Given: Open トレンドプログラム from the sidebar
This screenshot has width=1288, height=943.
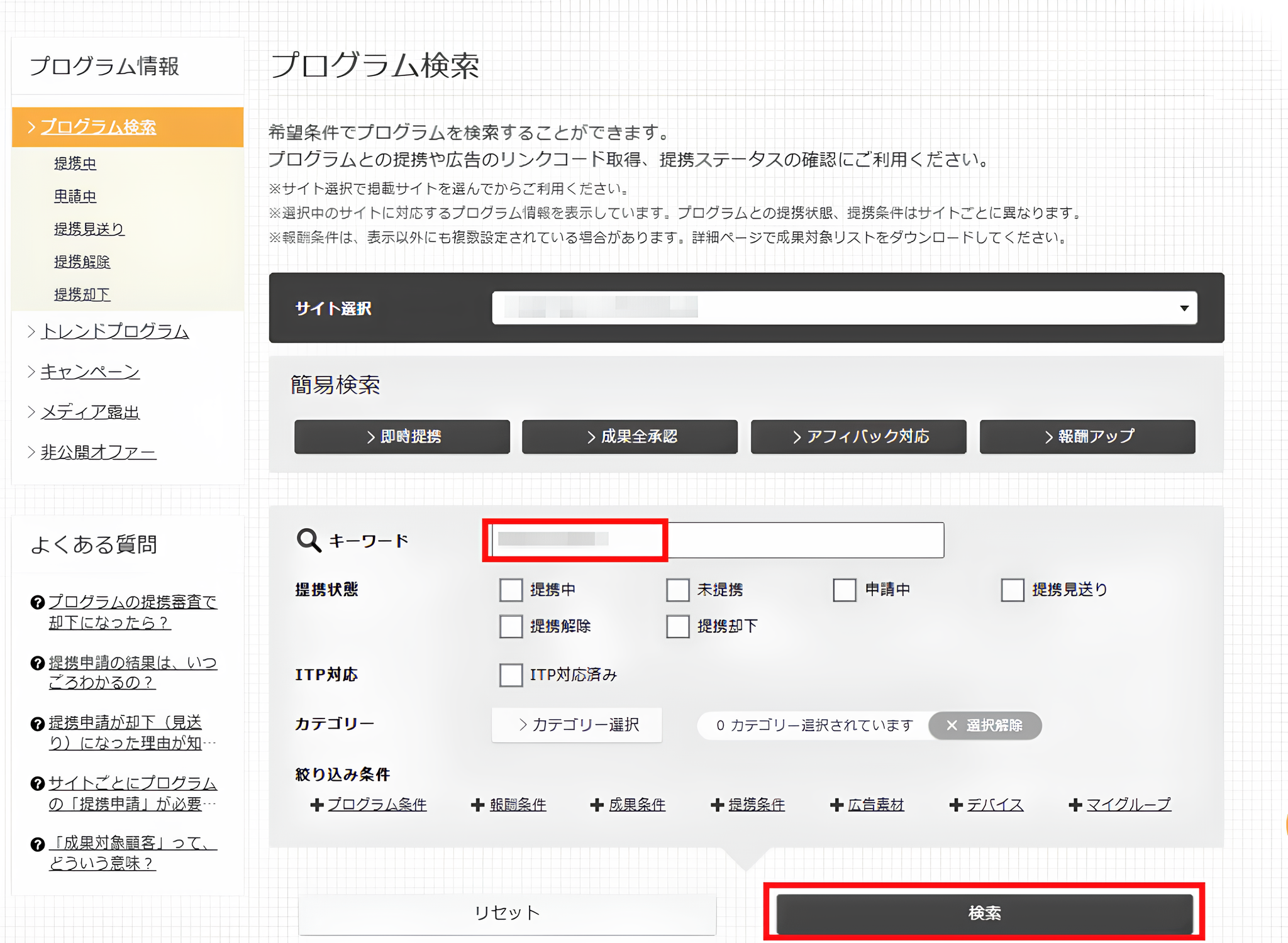Looking at the screenshot, I should [114, 331].
